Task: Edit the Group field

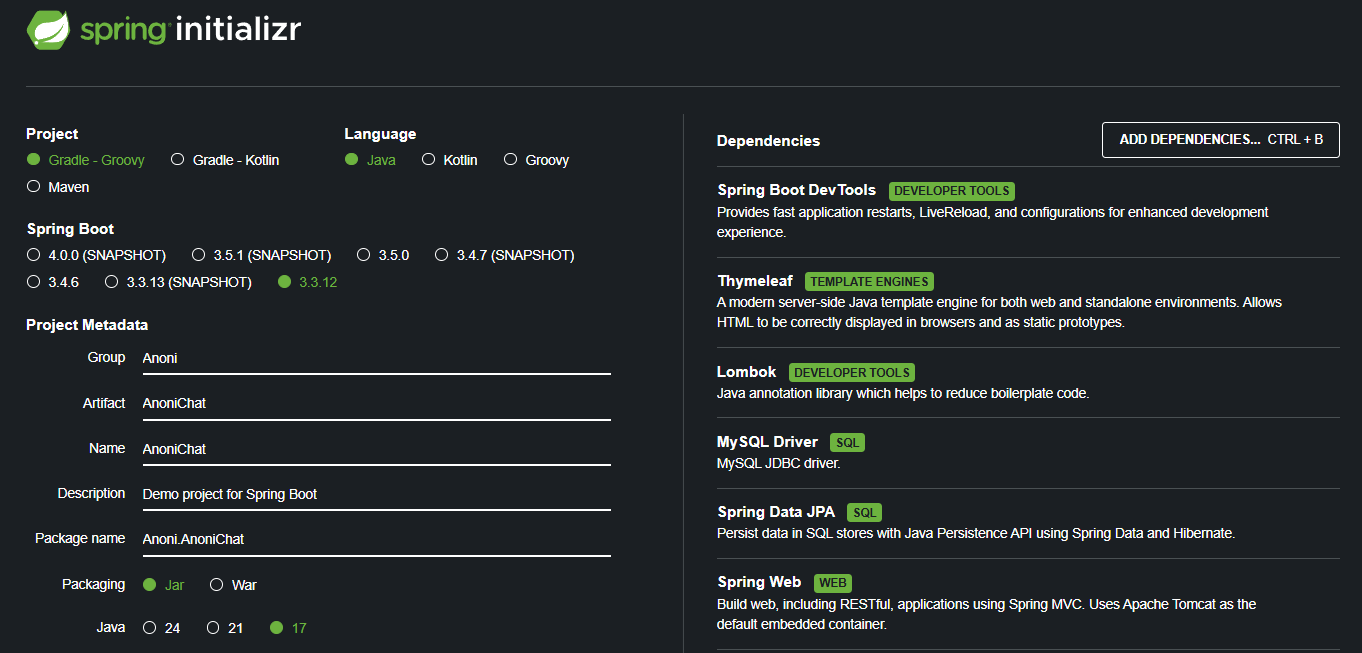Action: pyautogui.click(x=376, y=358)
